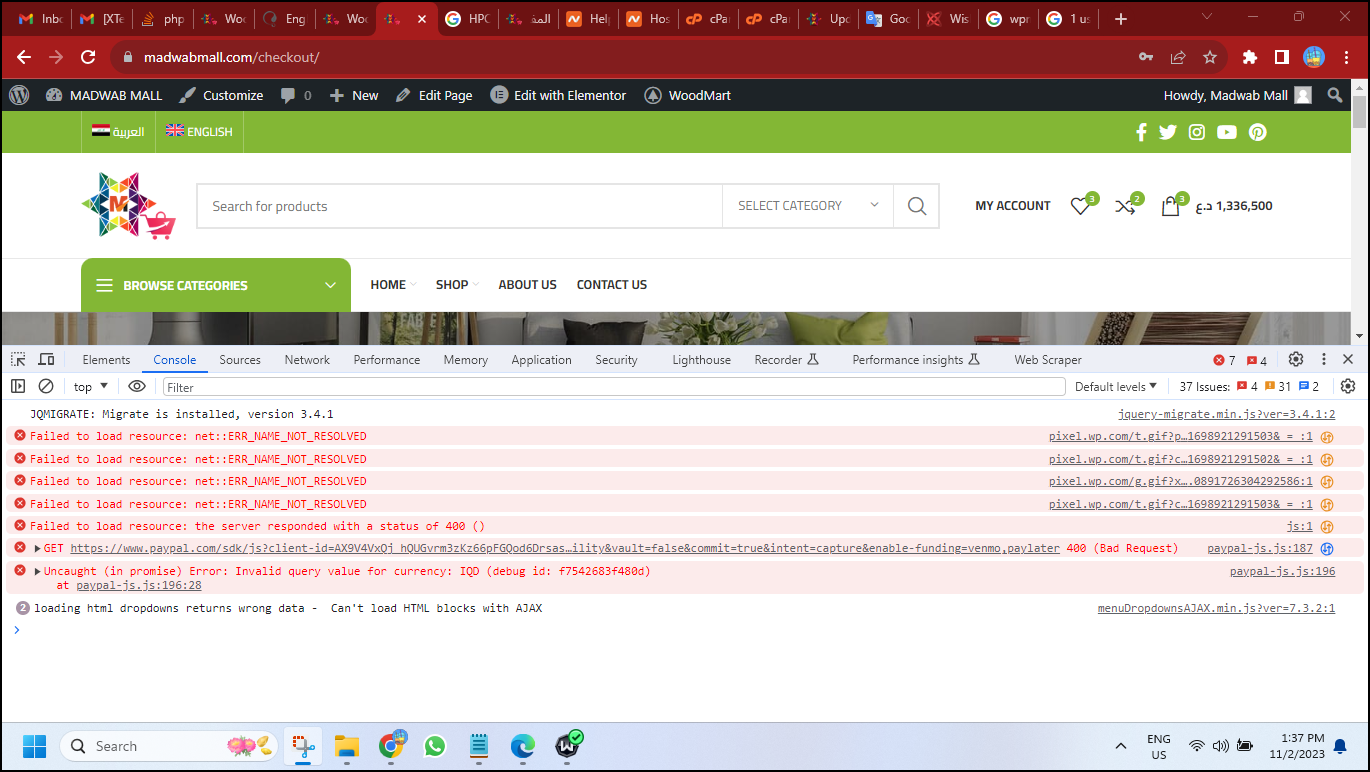Open File Explorer from the taskbar
The height and width of the screenshot is (772, 1370).
point(346,746)
